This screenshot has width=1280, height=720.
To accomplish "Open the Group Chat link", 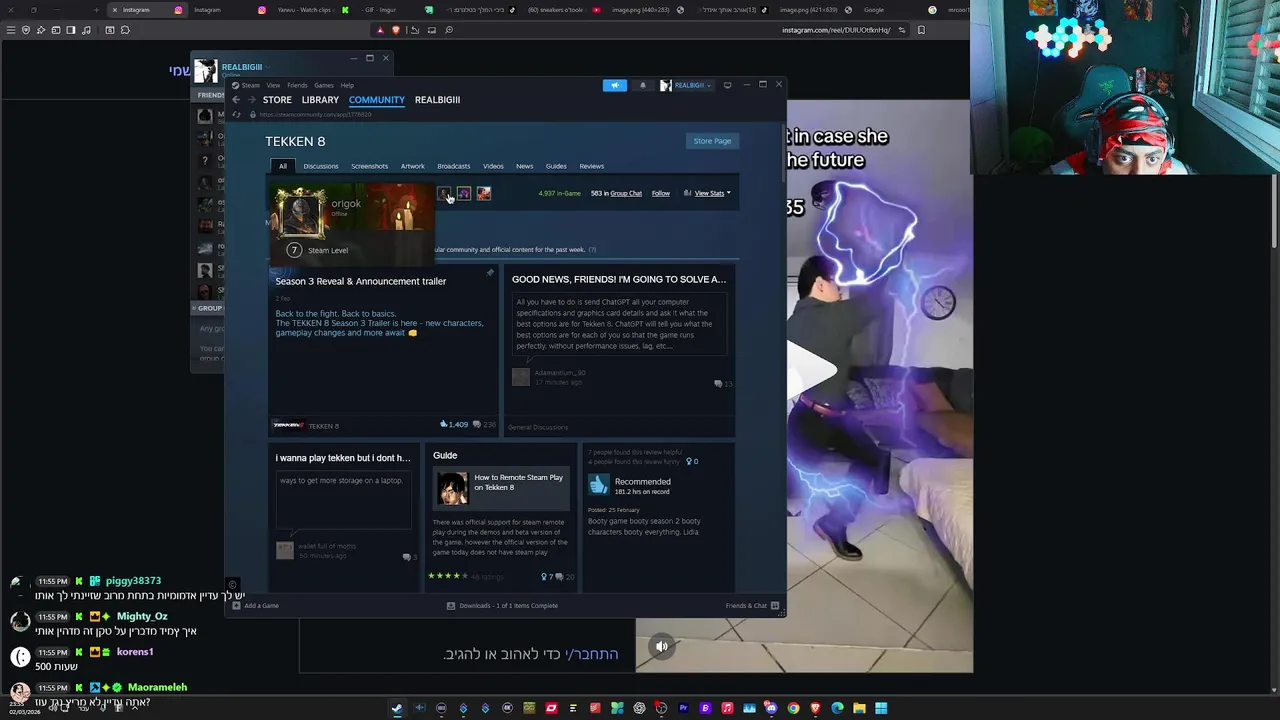I will pyautogui.click(x=626, y=193).
